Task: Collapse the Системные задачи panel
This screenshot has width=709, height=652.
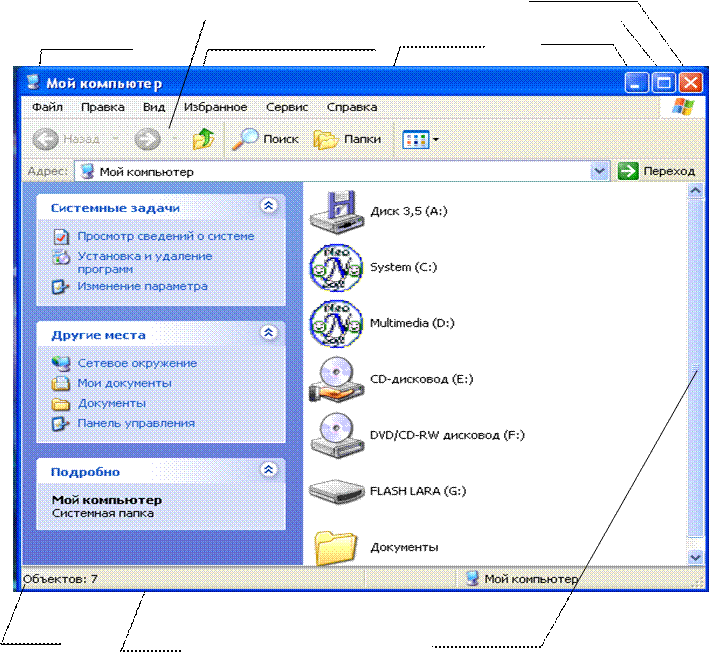Action: [269, 206]
